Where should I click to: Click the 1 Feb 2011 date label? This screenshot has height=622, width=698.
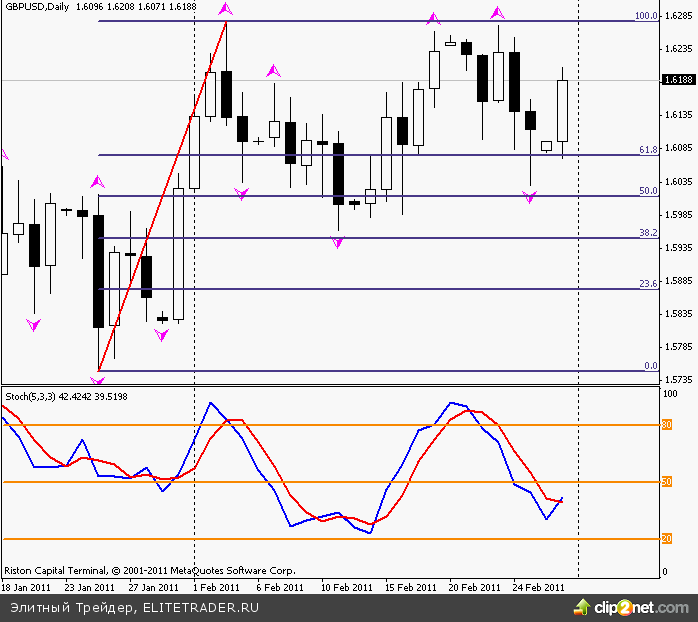point(215,587)
